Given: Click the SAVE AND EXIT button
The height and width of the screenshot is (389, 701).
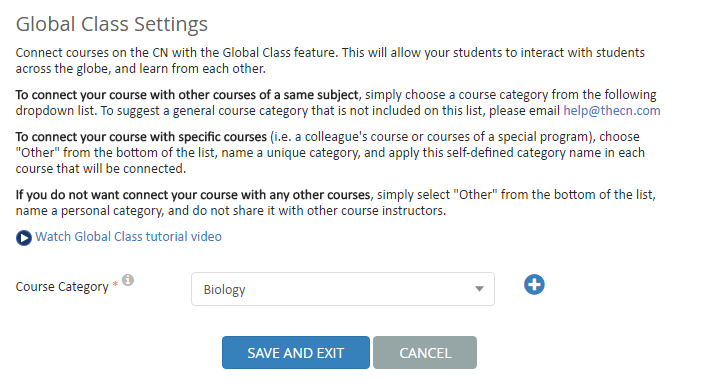Looking at the screenshot, I should 296,353.
